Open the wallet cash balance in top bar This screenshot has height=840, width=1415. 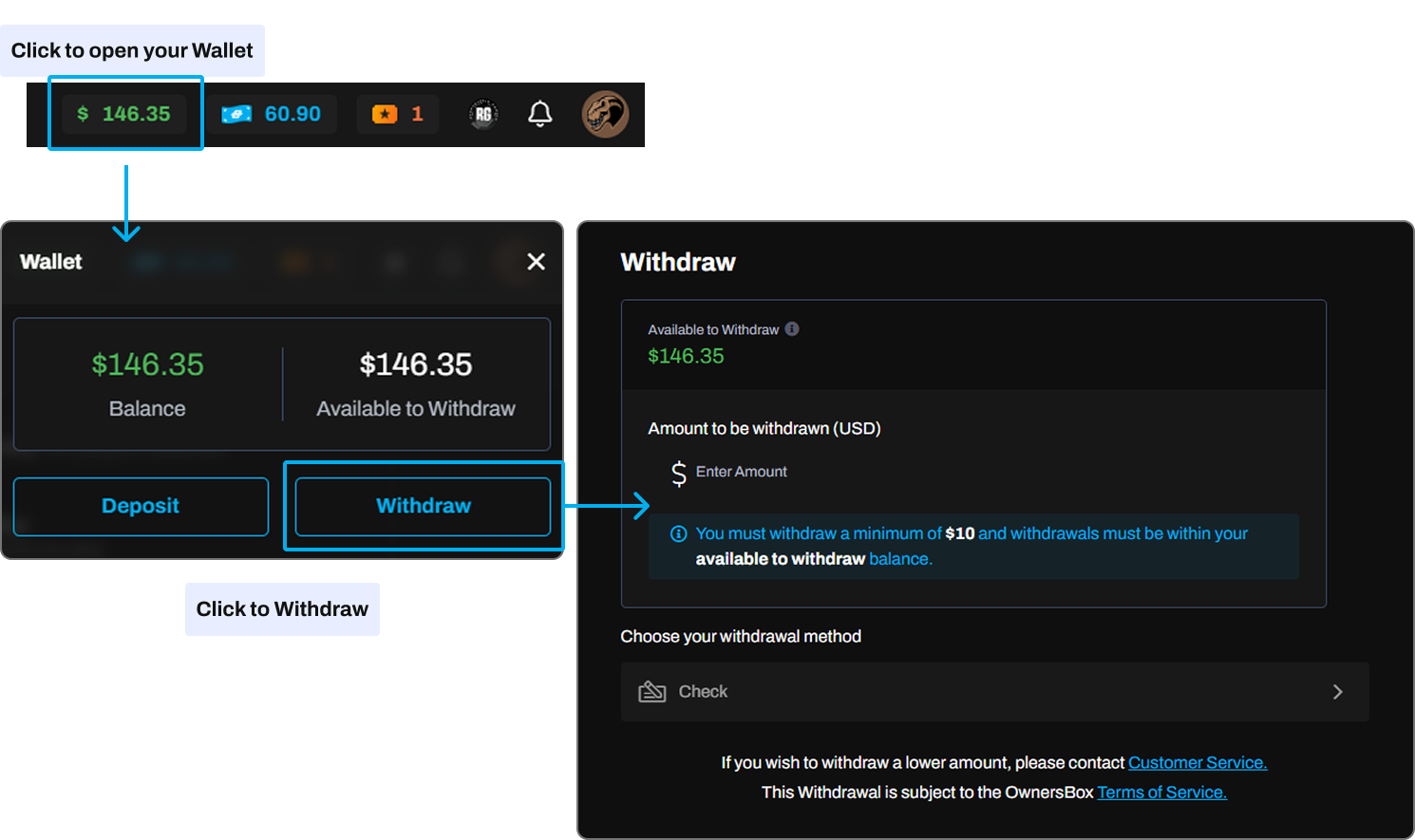124,114
